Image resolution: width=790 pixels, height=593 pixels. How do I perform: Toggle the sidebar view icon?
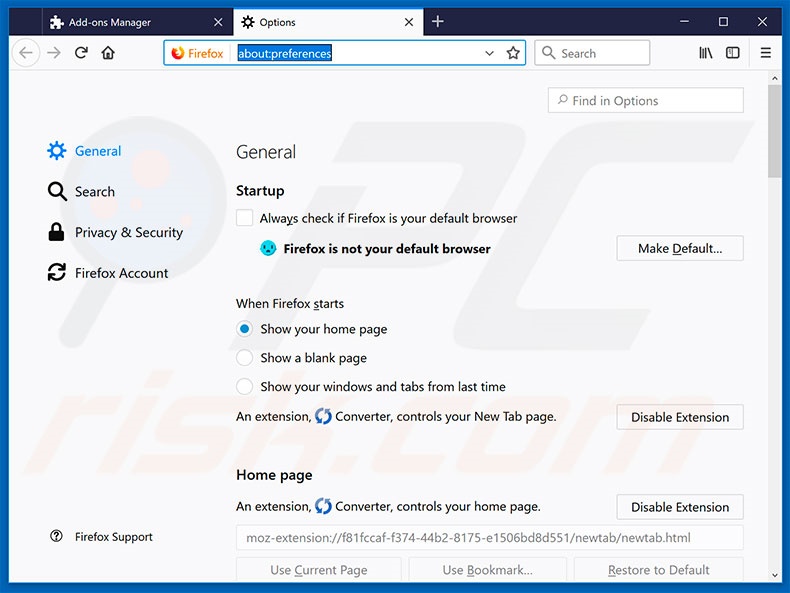coord(733,53)
